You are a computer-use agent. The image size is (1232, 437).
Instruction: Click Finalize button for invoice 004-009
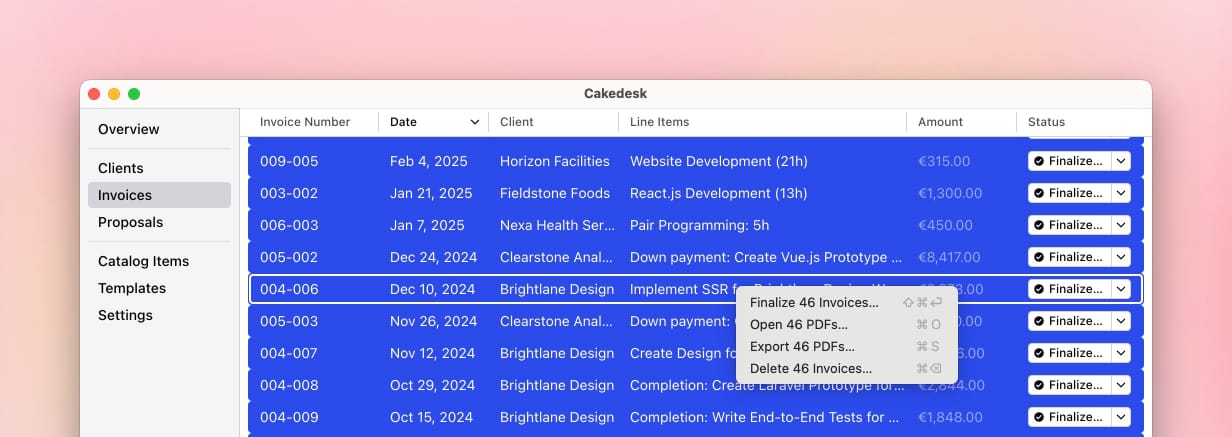1069,417
